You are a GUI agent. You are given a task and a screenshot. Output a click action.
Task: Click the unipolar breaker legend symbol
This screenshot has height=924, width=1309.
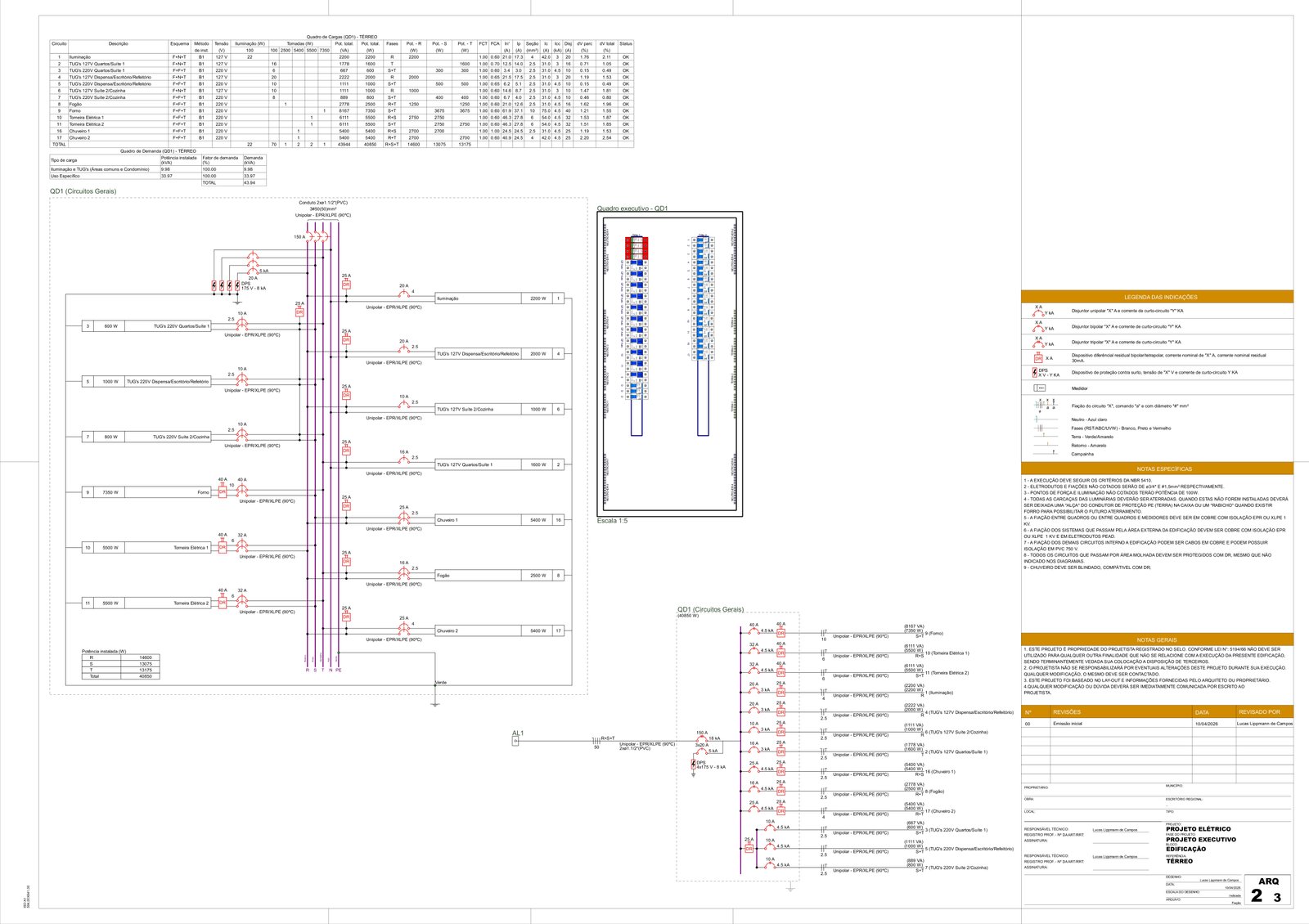click(1040, 312)
